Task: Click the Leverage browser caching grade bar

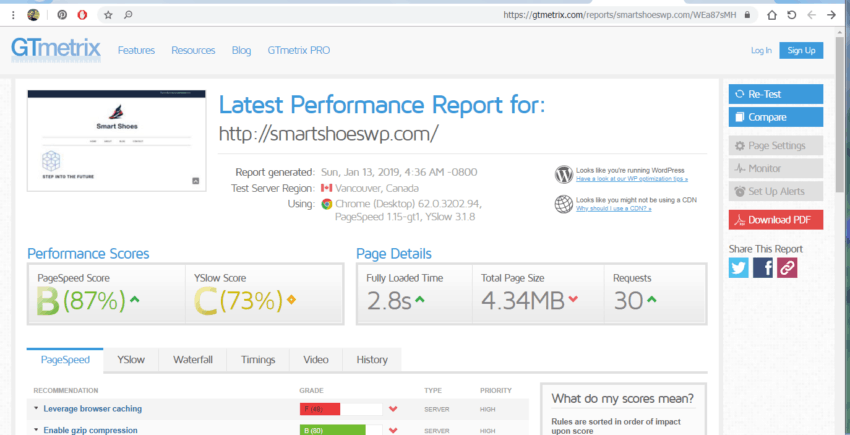Action: coord(341,409)
